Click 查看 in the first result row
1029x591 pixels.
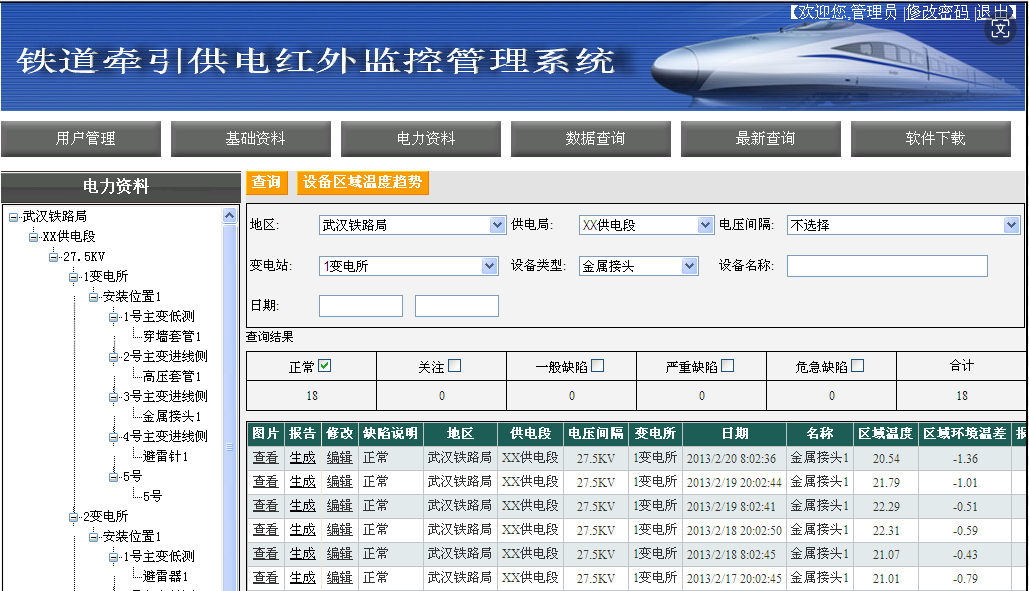pos(265,458)
